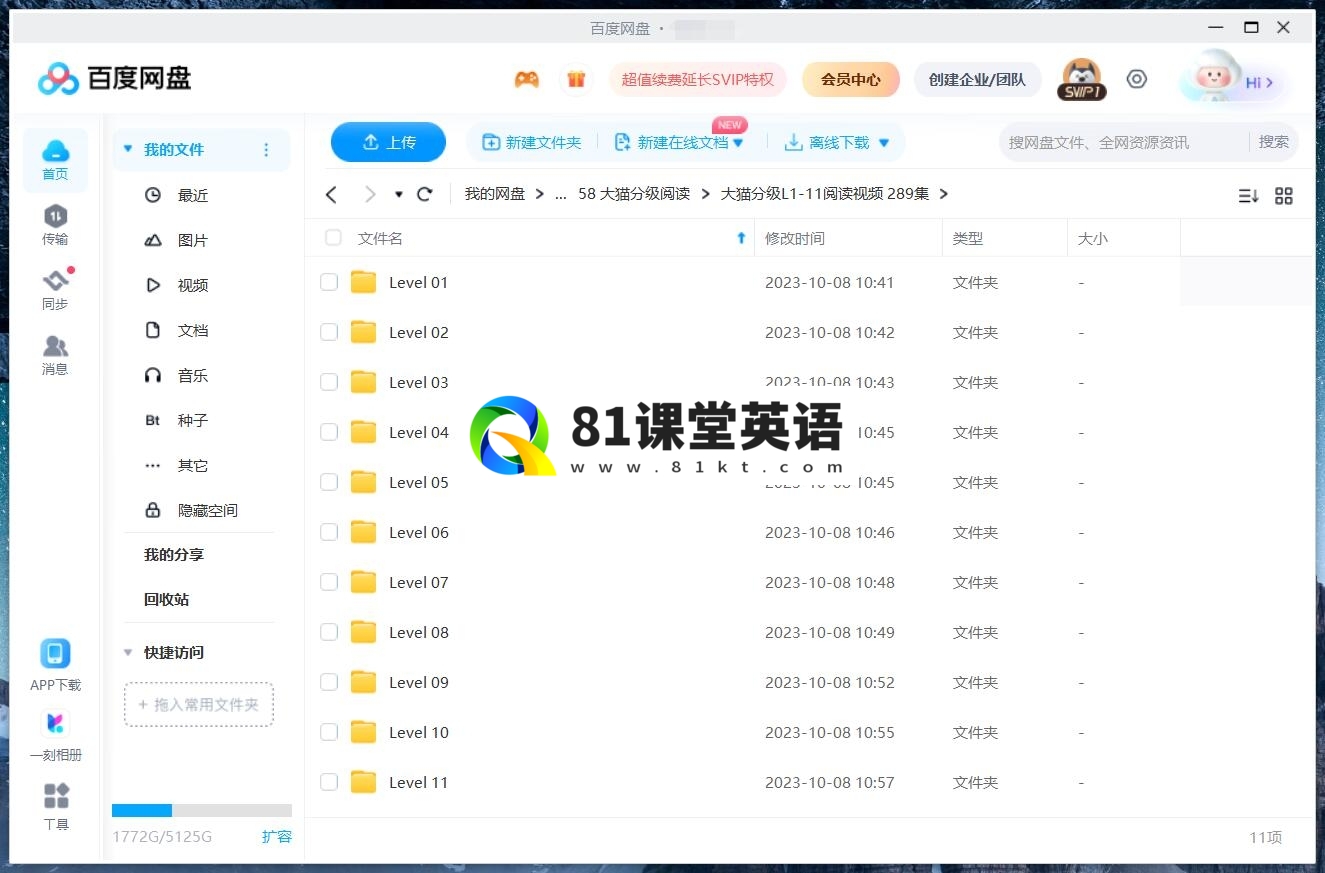The width and height of the screenshot is (1325, 873).
Task: Open the navigation history dropdown arrow
Action: pos(399,194)
